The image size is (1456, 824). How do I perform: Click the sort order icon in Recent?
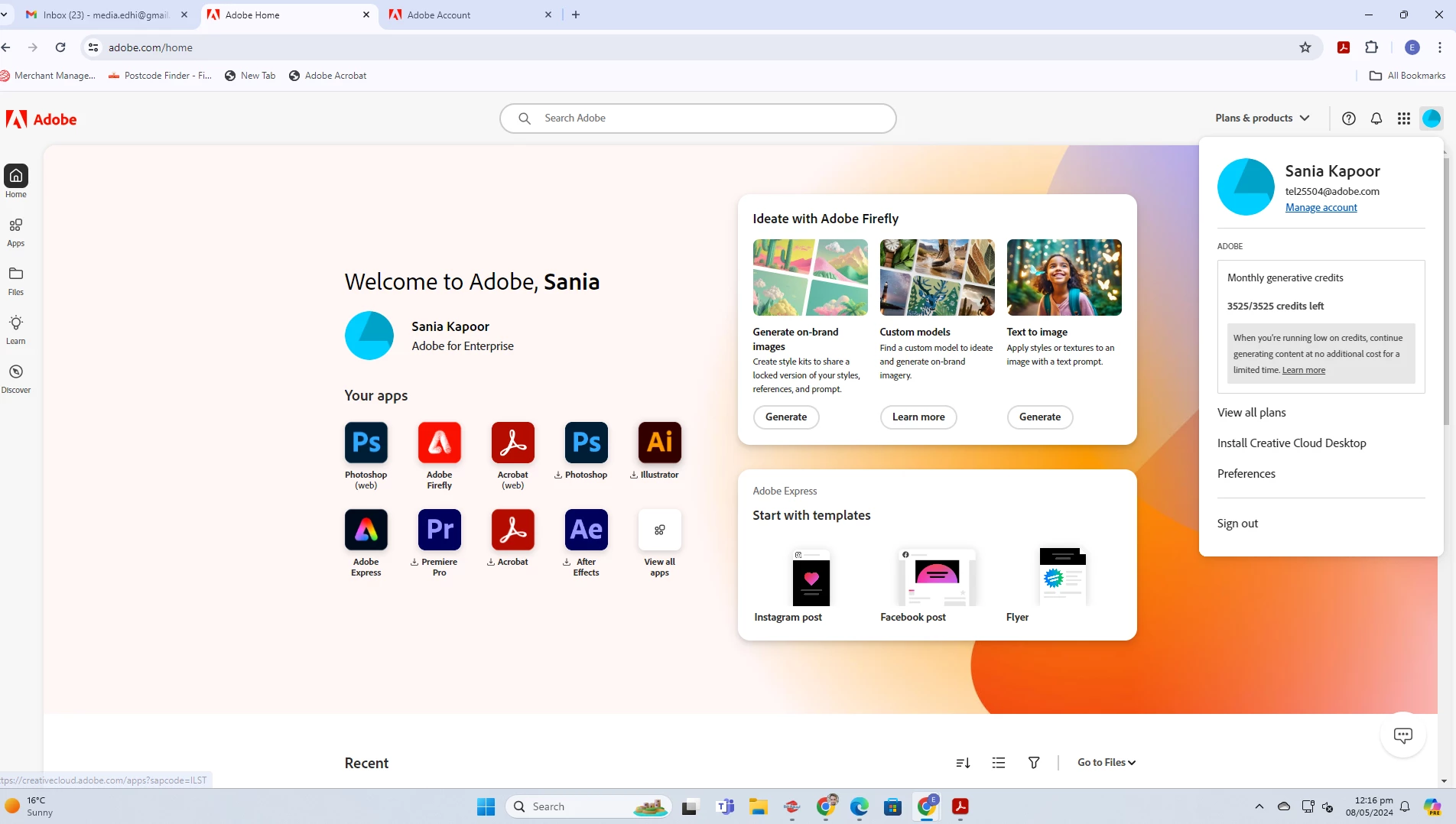[963, 763]
